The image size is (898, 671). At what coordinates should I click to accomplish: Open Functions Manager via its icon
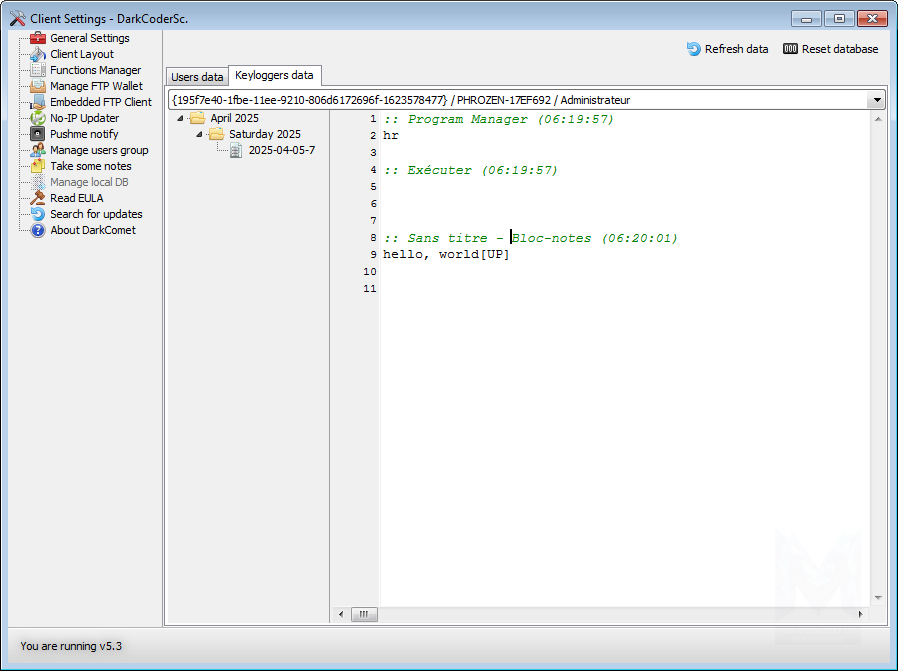pyautogui.click(x=38, y=70)
